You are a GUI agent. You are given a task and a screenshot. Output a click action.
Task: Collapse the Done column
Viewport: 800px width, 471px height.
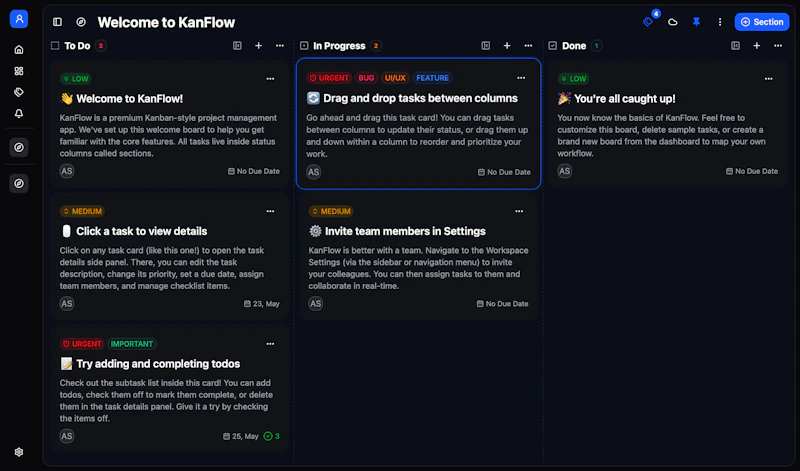[735, 46]
